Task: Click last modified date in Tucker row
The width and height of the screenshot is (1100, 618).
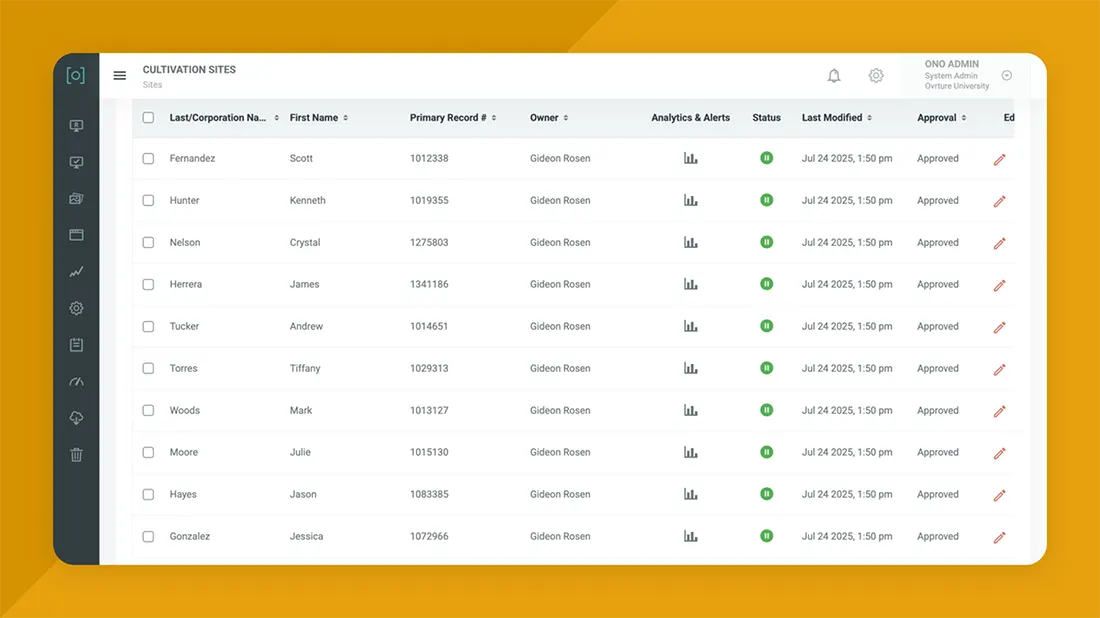Action: coord(847,326)
